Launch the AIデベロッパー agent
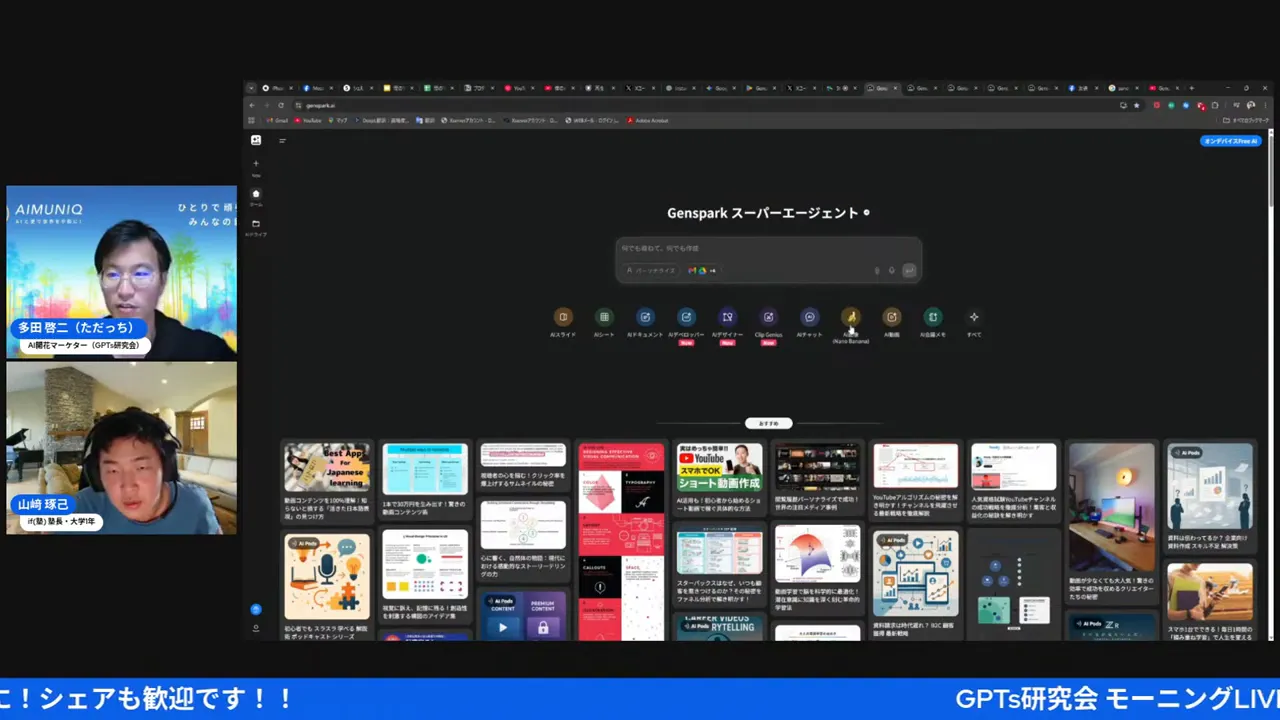 coord(686,317)
